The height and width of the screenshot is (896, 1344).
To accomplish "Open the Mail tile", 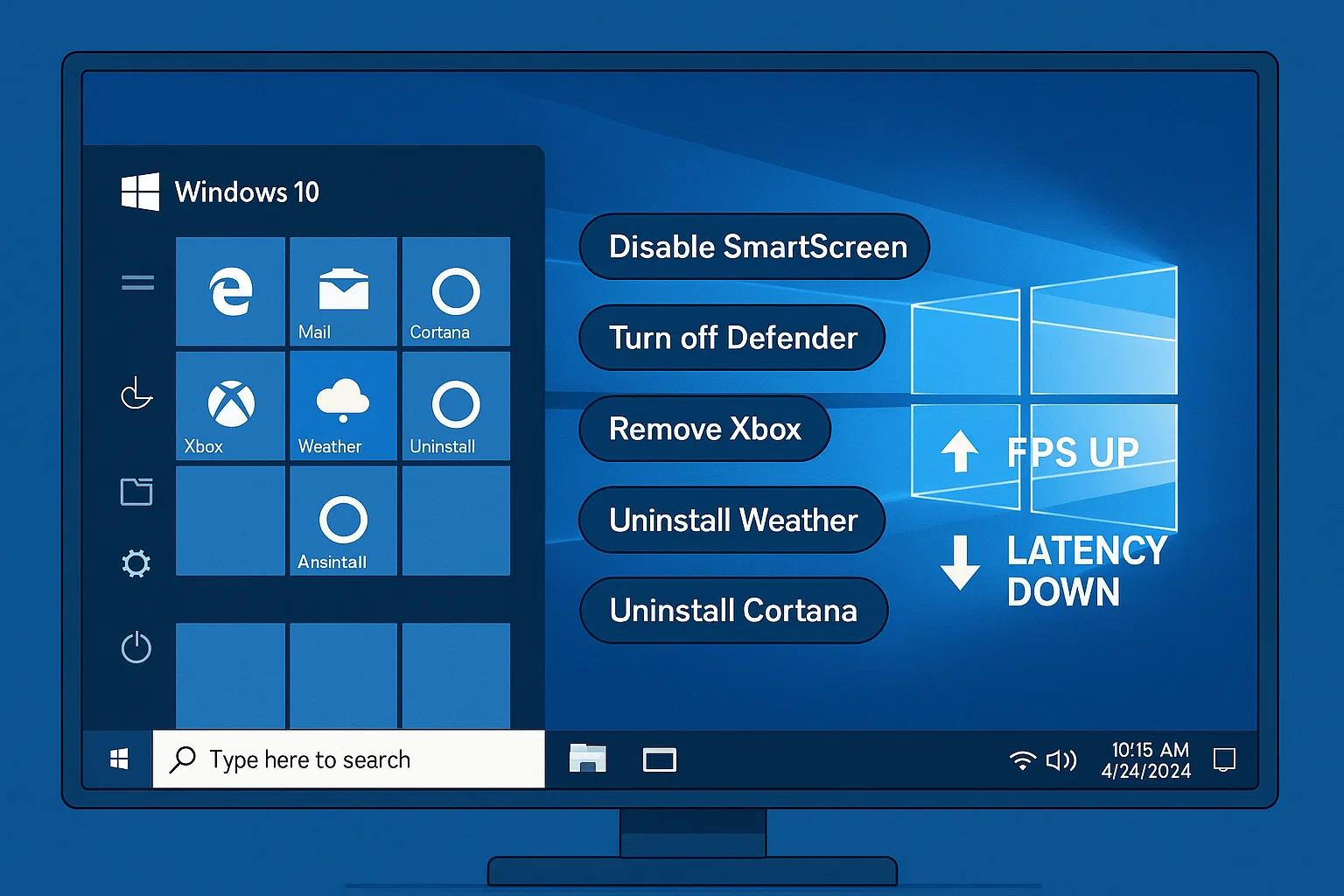I will pyautogui.click(x=343, y=291).
